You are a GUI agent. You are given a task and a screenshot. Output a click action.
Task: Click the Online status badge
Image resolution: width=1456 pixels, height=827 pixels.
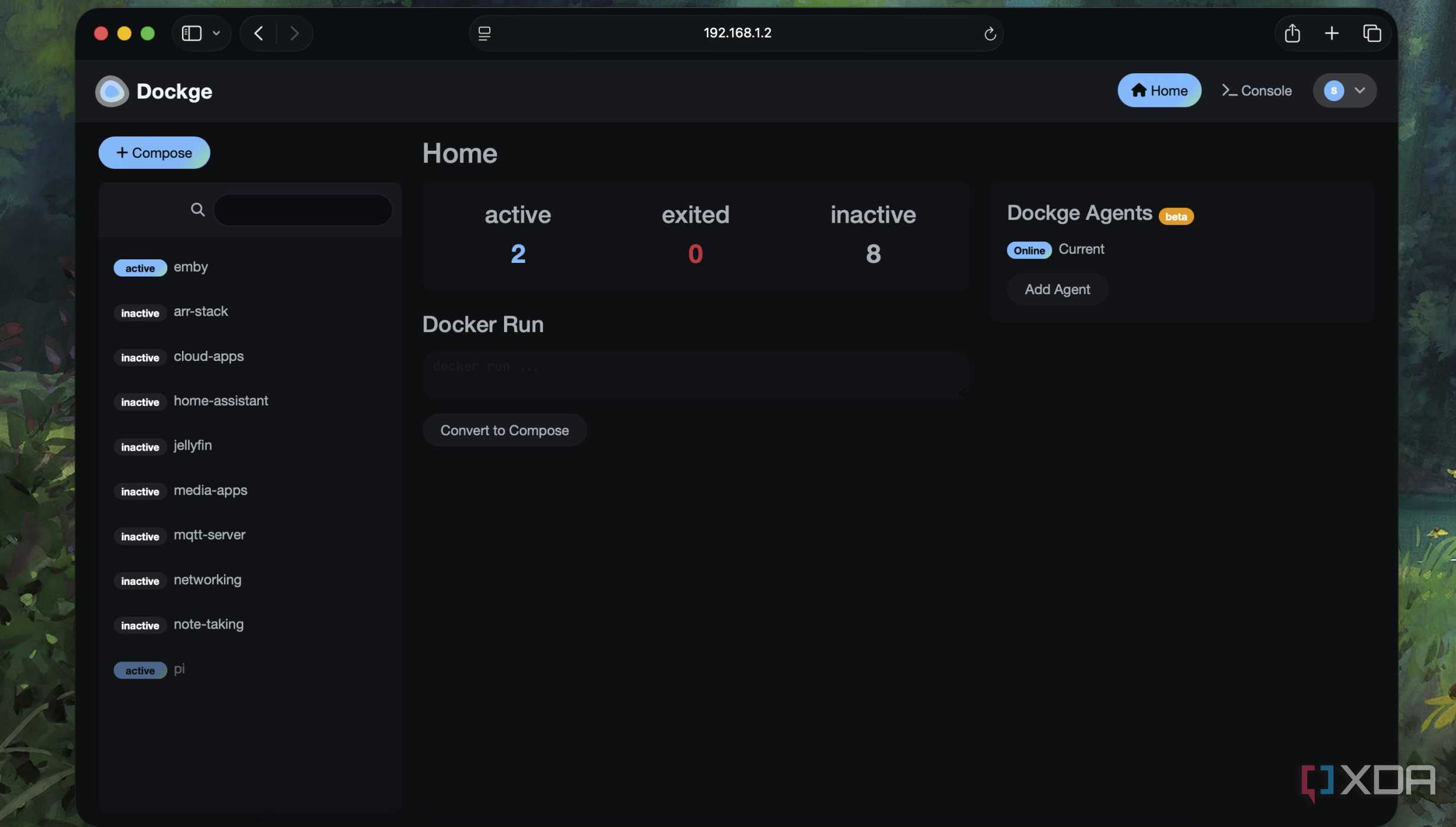tap(1029, 250)
